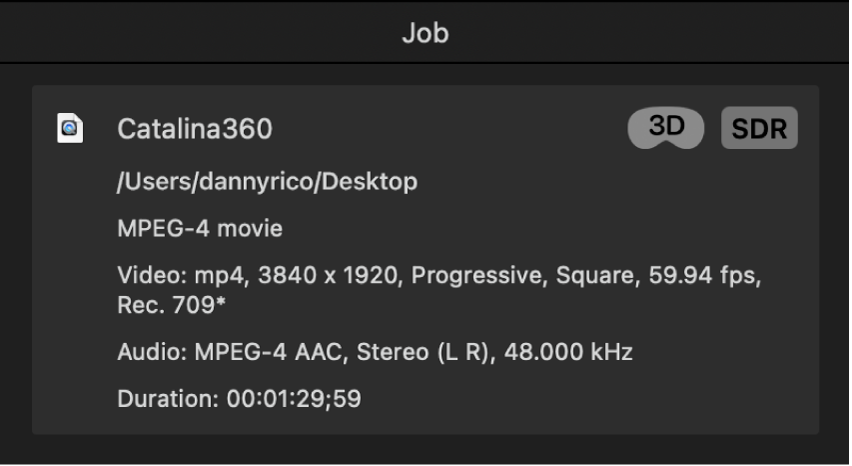Select the Catalina360 job name

coord(194,129)
